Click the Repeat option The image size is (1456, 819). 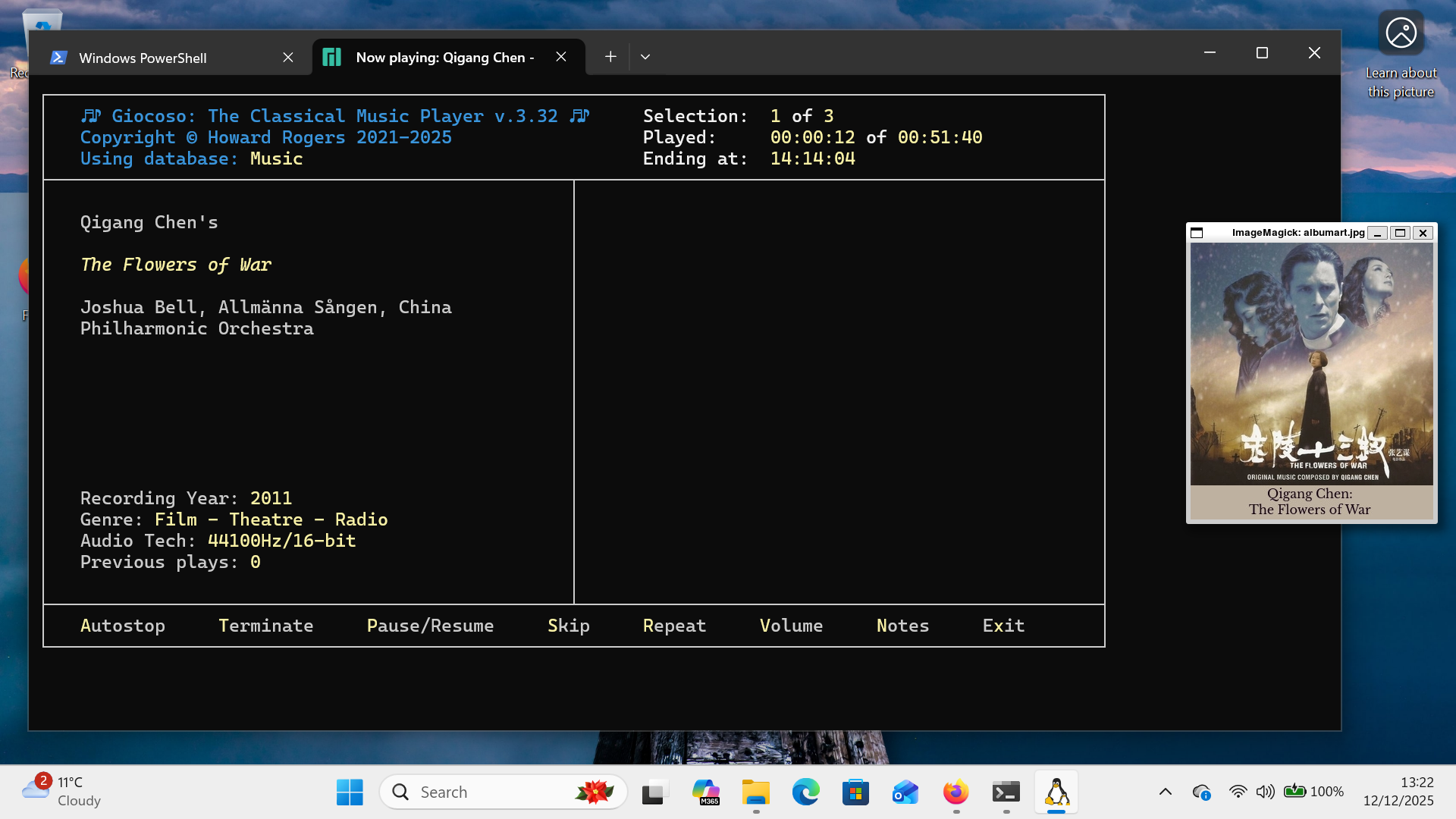coord(674,626)
